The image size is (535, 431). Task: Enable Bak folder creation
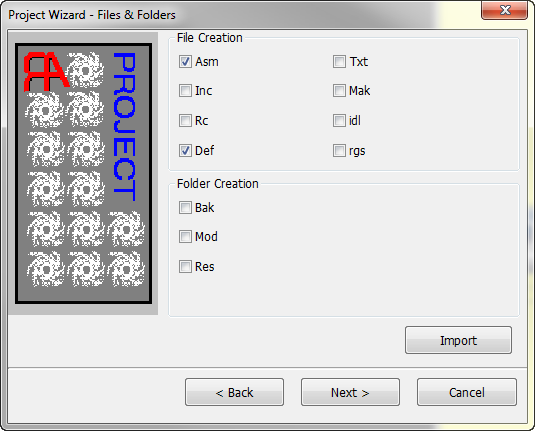click(x=185, y=207)
